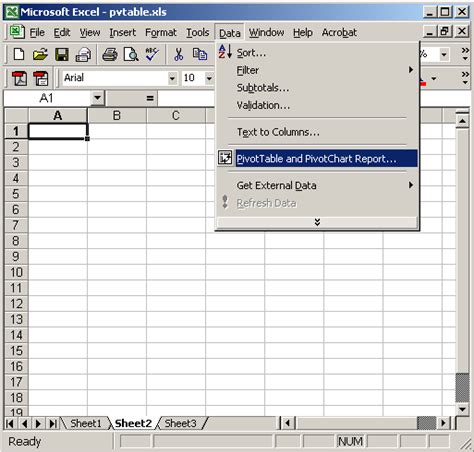Screen dimensions: 474x452
Task: Select column B header
Action: (117, 115)
